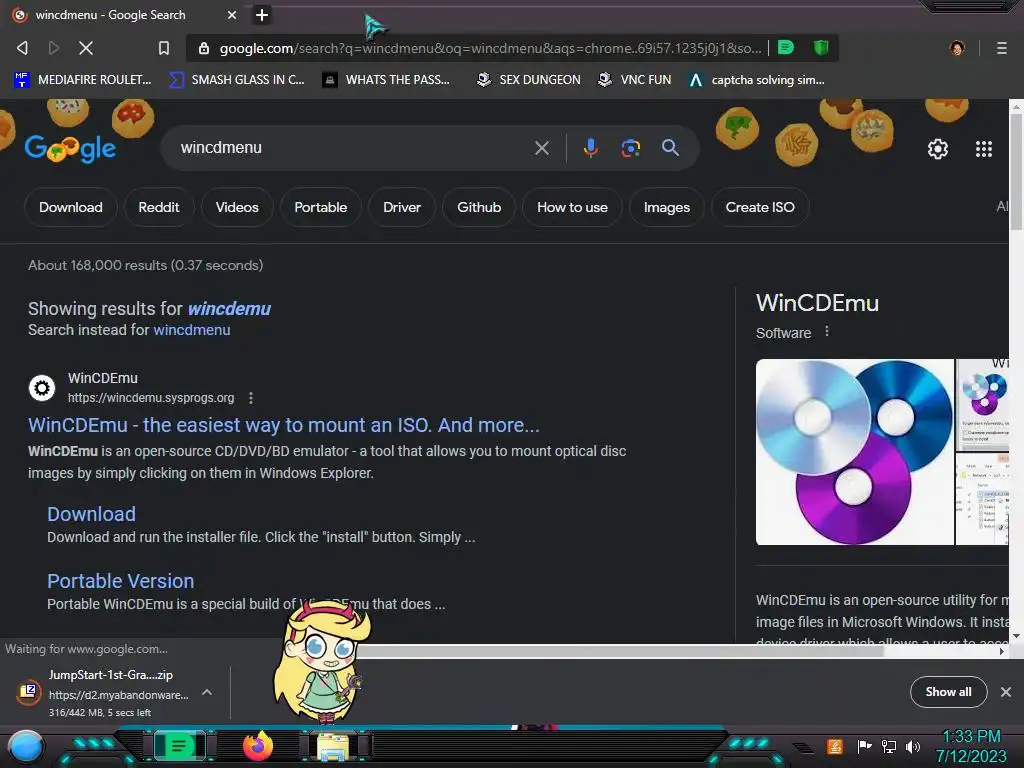Open the Download sitelink
The height and width of the screenshot is (768, 1024).
click(x=91, y=514)
